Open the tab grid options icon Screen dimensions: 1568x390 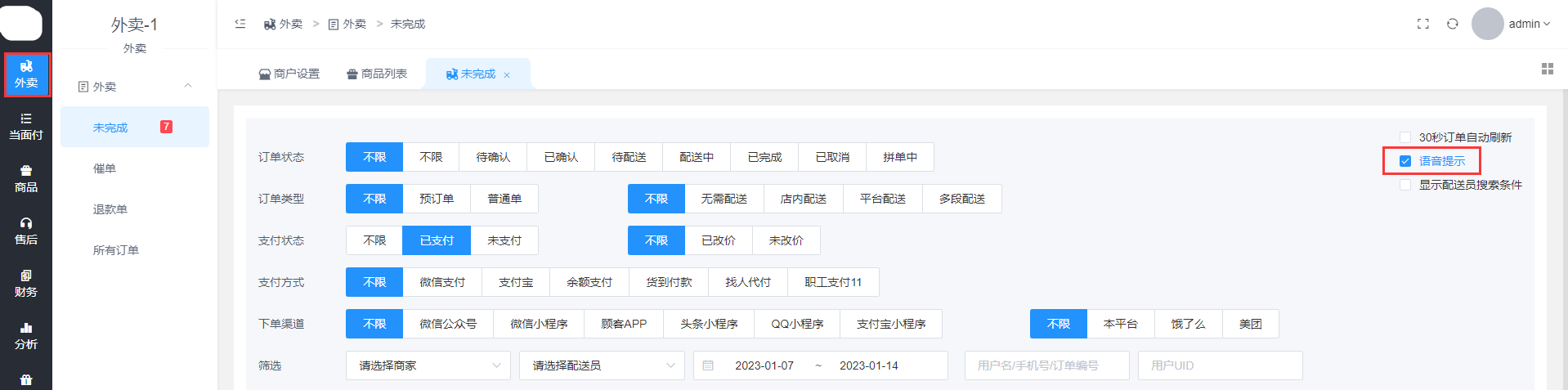pyautogui.click(x=1548, y=69)
